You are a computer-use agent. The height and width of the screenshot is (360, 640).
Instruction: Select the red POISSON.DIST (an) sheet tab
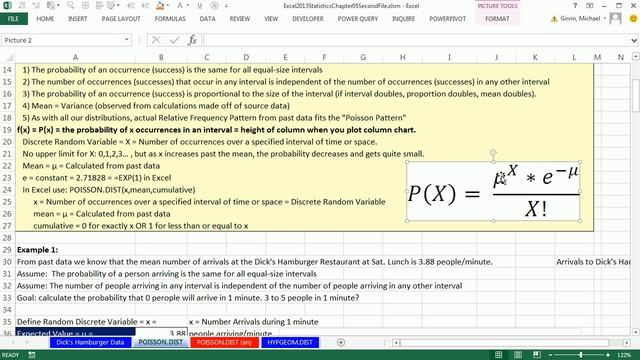[x=224, y=342]
